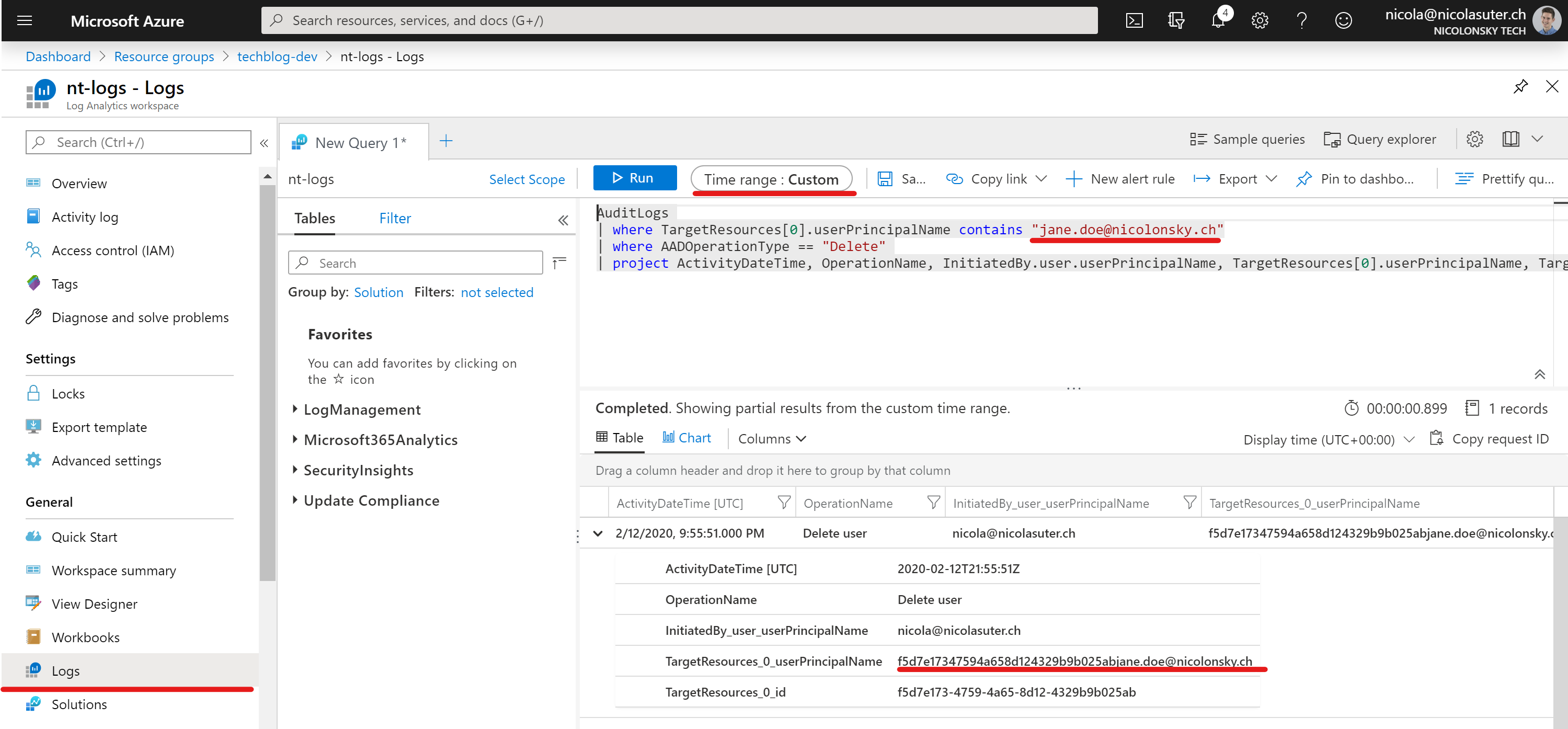Pin query to dashboard
1568x729 pixels.
point(1356,179)
